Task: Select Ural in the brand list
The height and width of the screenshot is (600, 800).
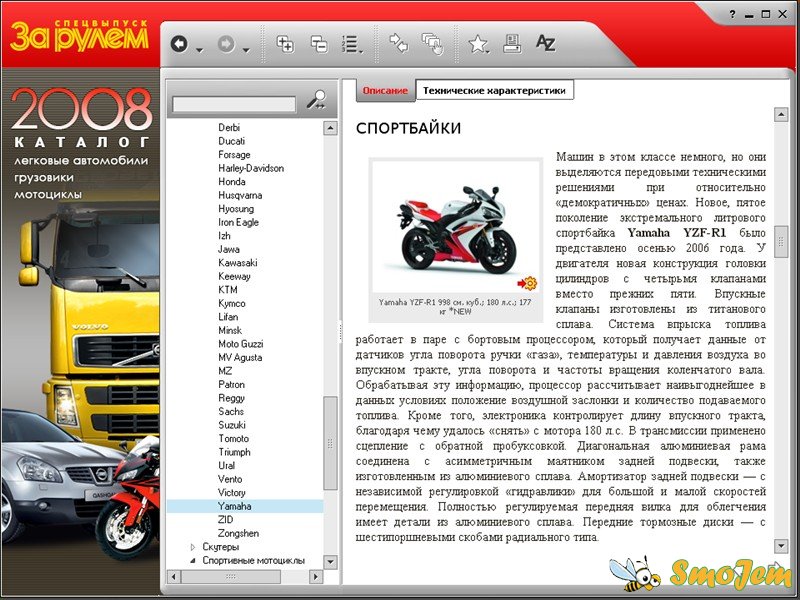Action: [227, 465]
